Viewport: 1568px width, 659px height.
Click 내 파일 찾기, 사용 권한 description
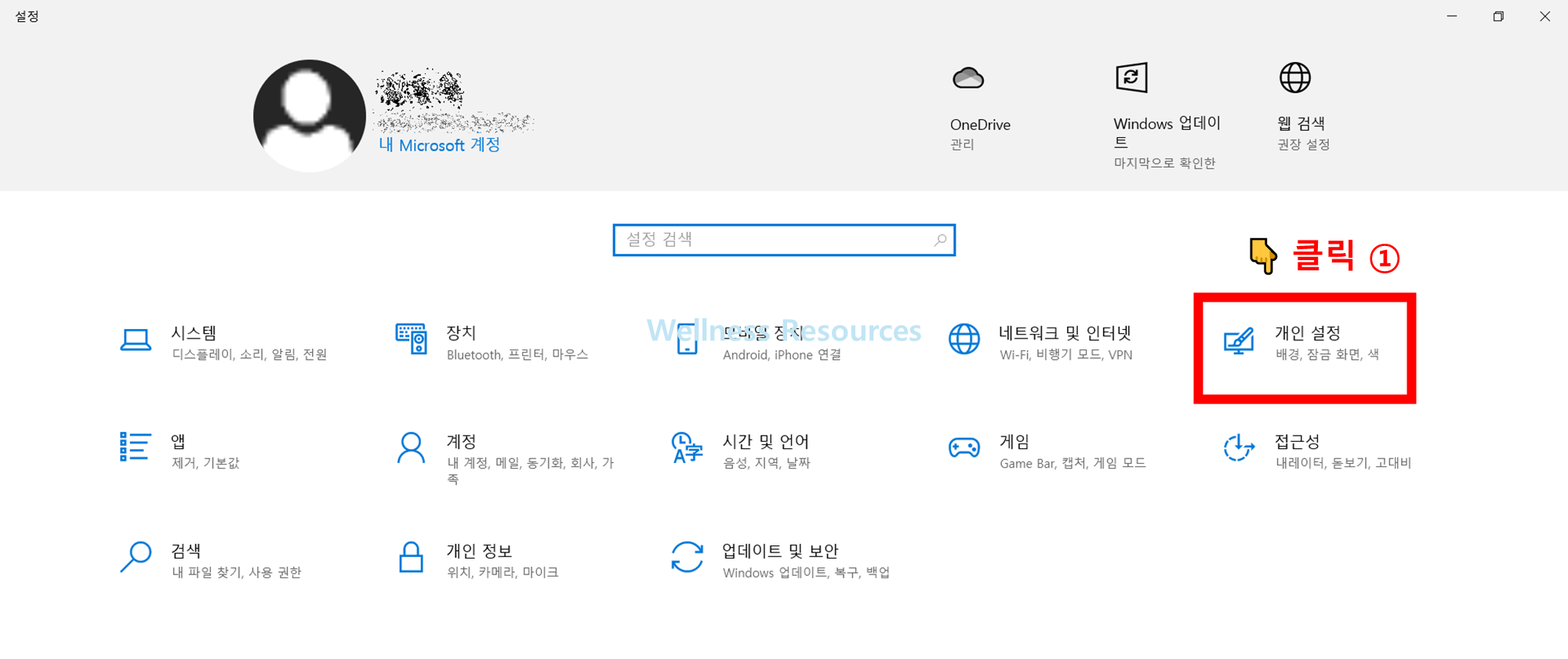(236, 573)
